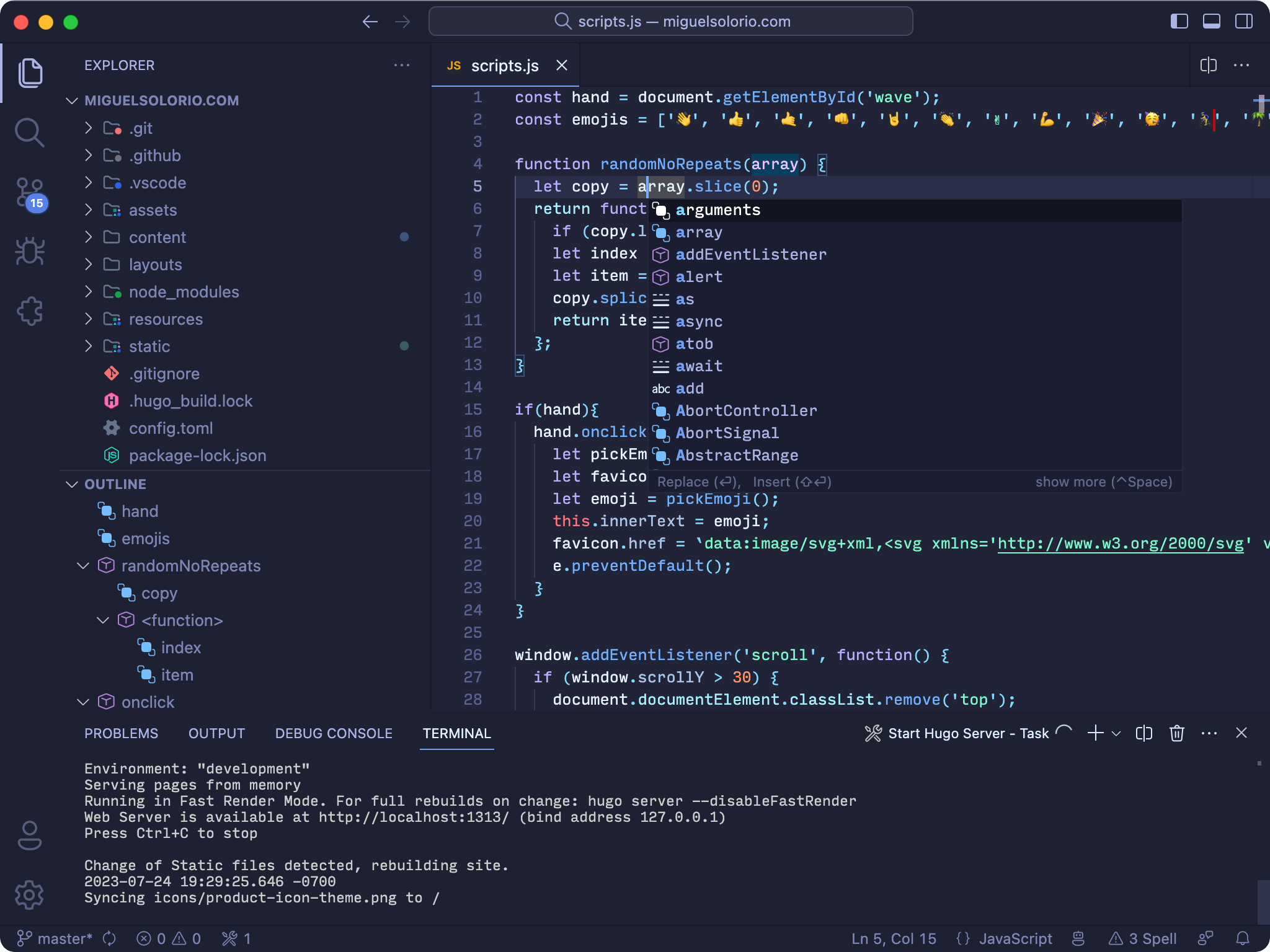Open Run and Debug view
Viewport: 1270px width, 952px height.
[x=30, y=251]
